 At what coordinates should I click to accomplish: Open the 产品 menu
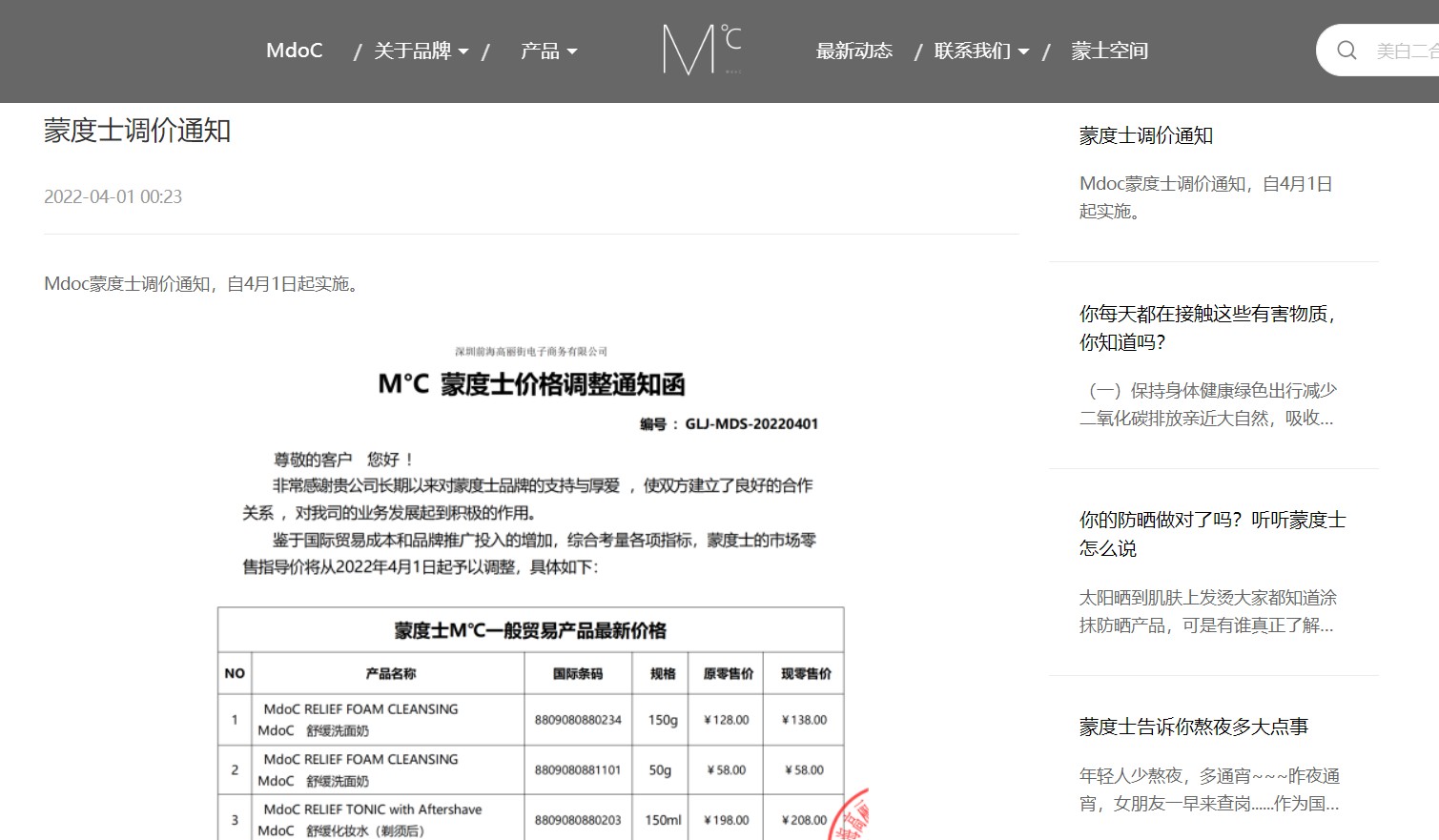point(540,51)
